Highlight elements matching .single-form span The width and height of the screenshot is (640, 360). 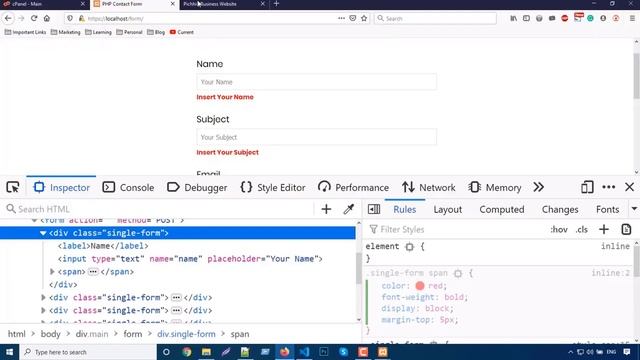(x=458, y=273)
